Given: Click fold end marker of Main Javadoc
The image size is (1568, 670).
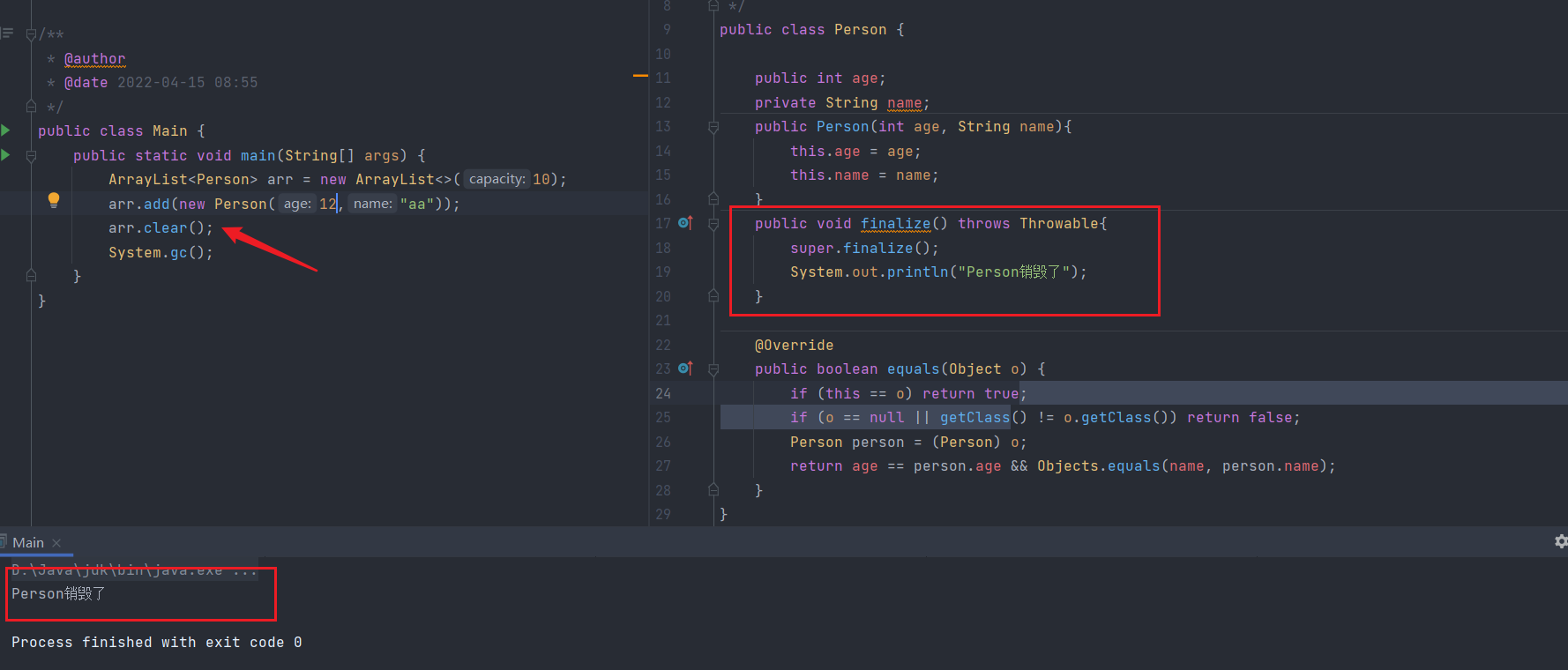Looking at the screenshot, I should click(x=31, y=107).
